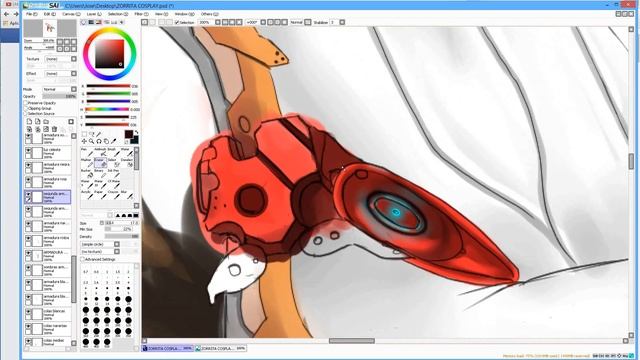Select the Binary pen tool
640x360 pixels.
pos(100,173)
